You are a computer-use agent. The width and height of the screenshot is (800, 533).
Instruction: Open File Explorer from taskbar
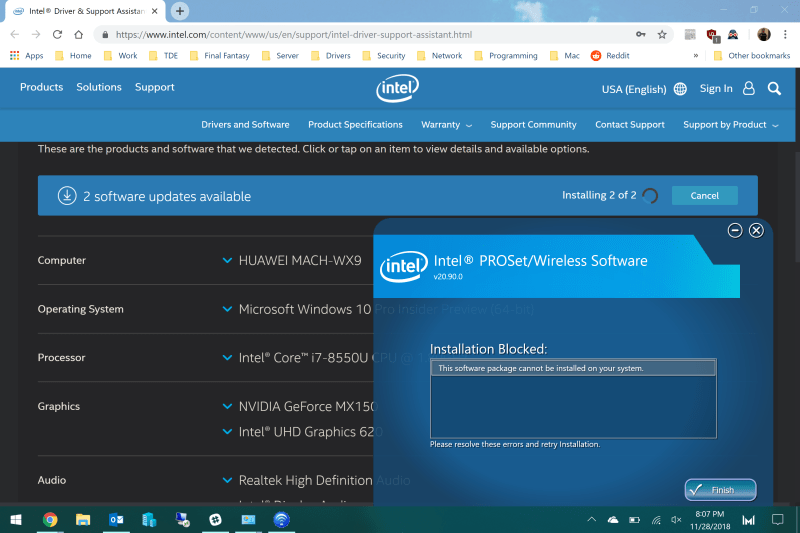tap(83, 519)
